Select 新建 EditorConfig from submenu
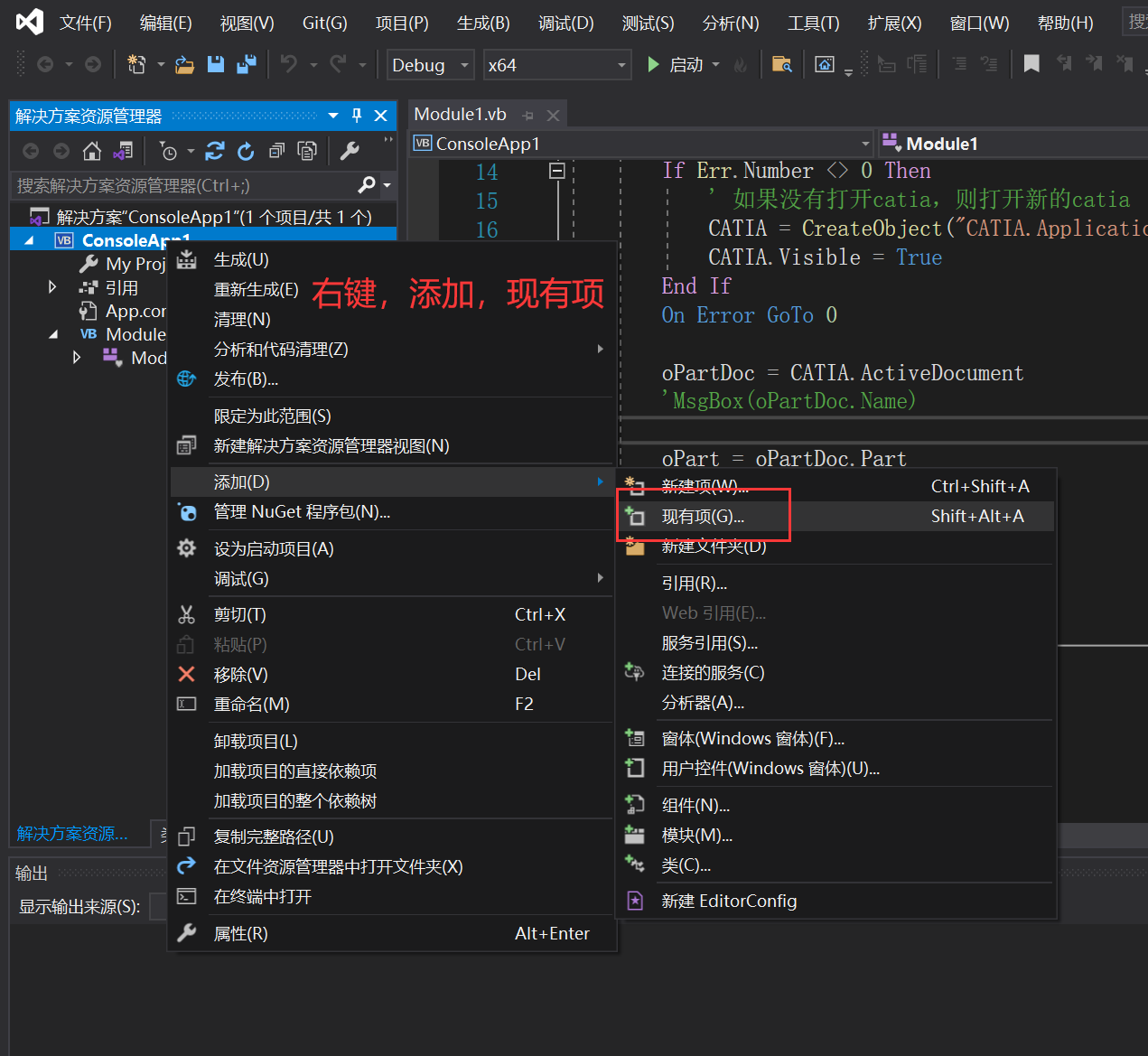Screen dimensions: 1148x1056 [835, 902]
